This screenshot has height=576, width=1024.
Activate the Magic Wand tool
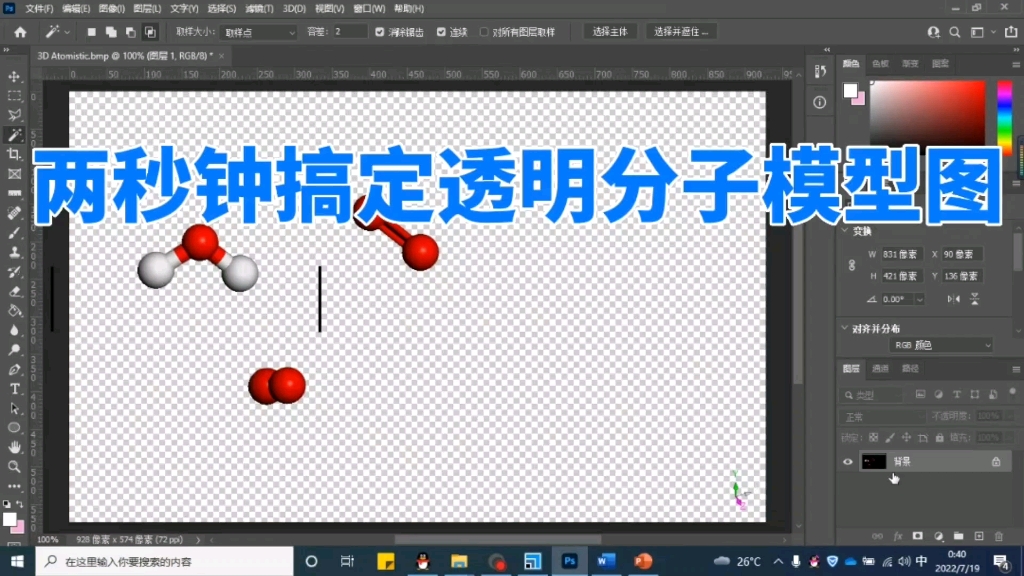pos(14,131)
